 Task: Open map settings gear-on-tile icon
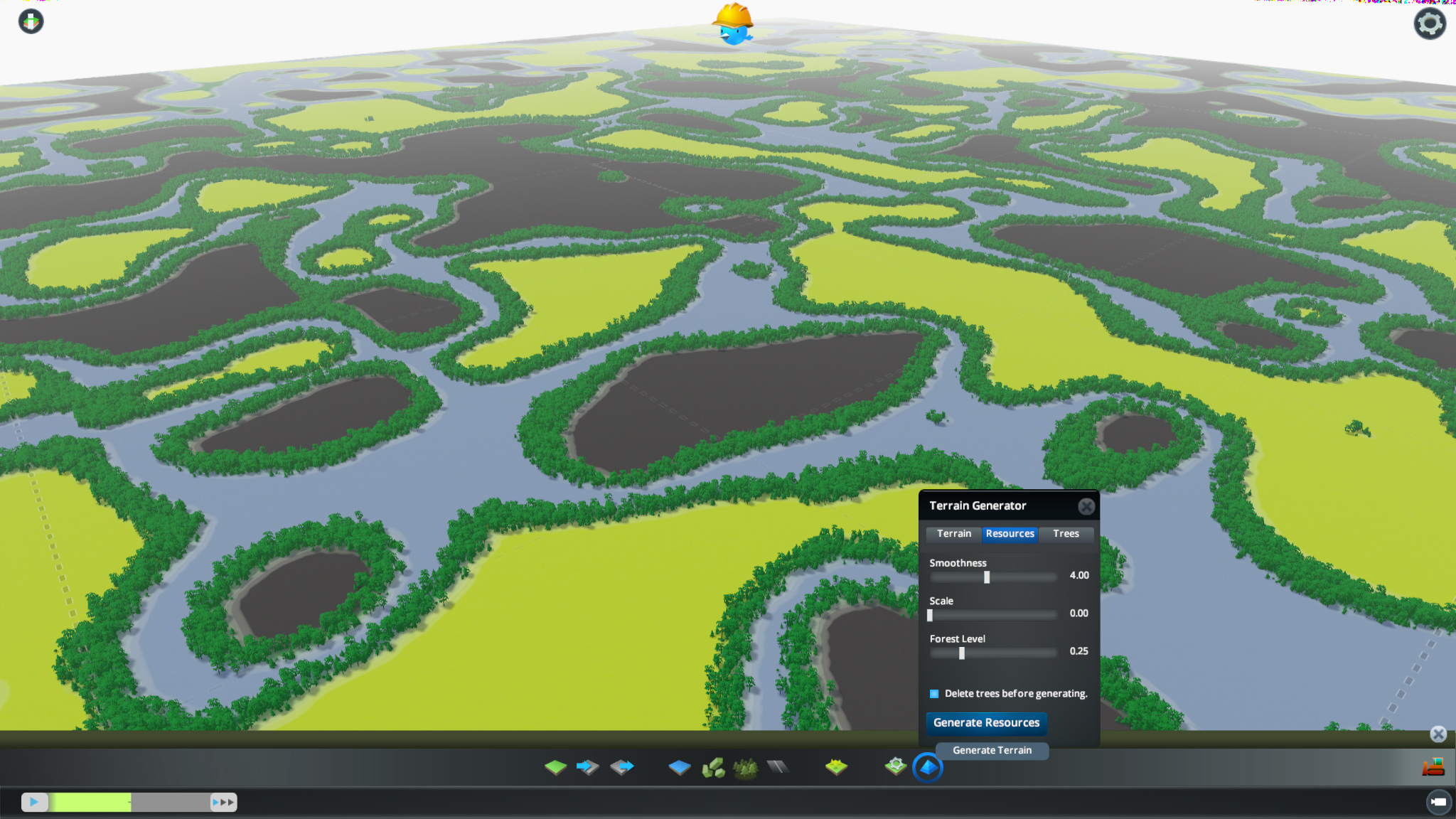point(895,766)
